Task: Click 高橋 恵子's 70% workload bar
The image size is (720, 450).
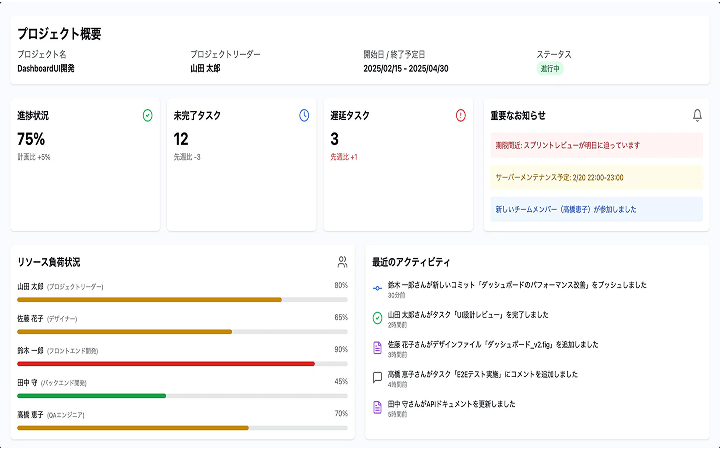Action: click(182, 428)
